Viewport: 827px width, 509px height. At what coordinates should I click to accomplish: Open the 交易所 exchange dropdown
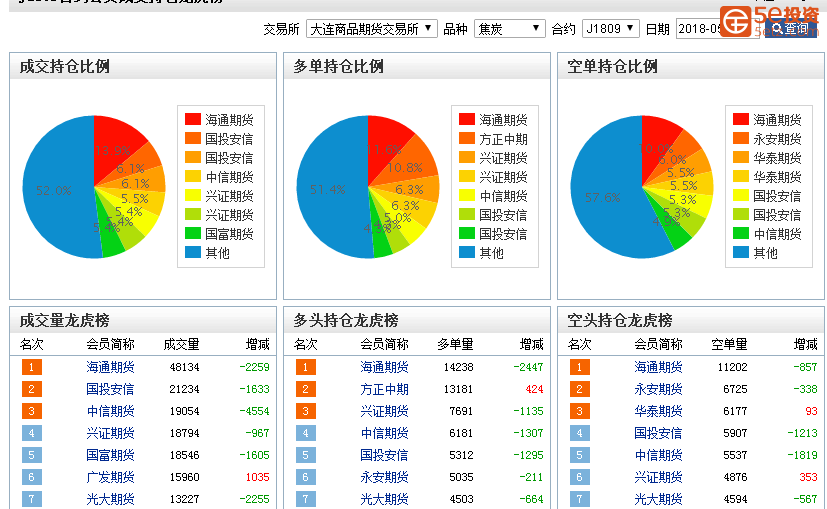click(371, 28)
